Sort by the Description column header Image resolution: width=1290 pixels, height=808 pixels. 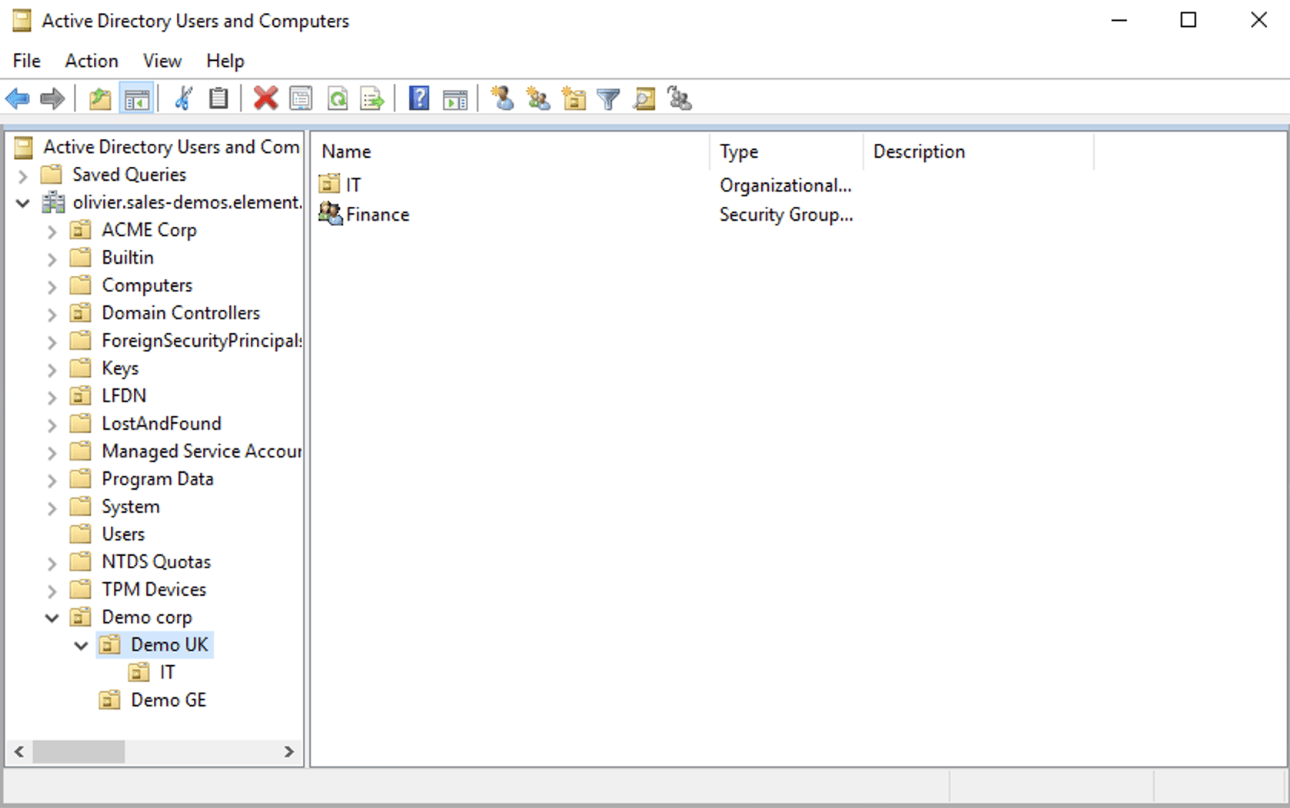tap(978, 151)
